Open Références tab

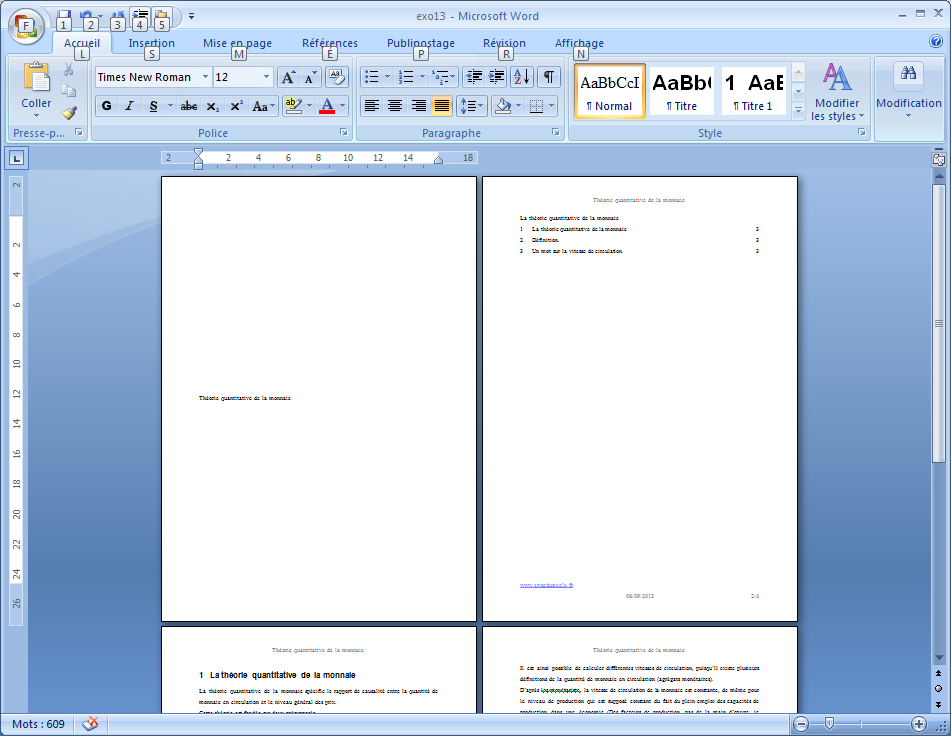(330, 43)
